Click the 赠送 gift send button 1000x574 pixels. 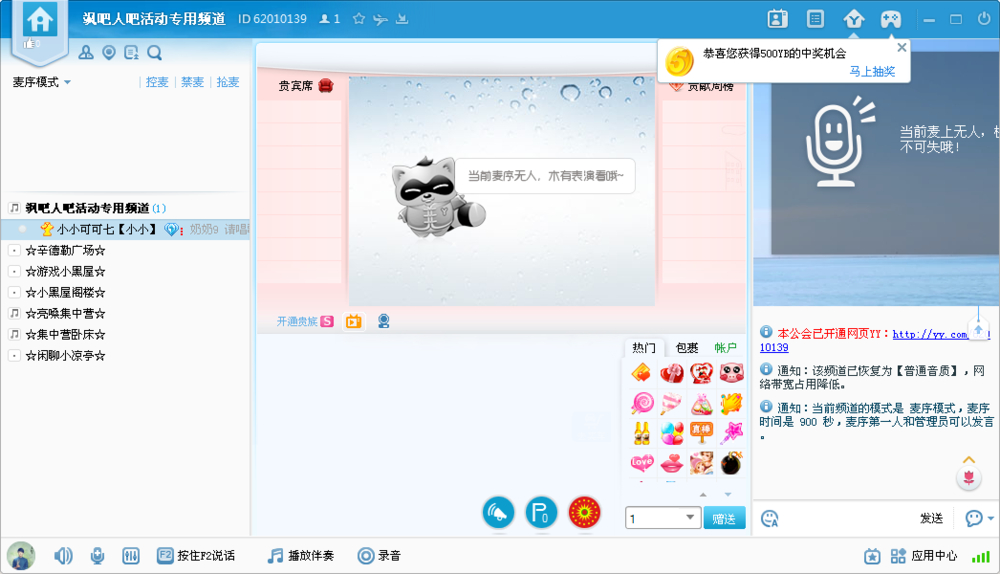click(x=724, y=519)
